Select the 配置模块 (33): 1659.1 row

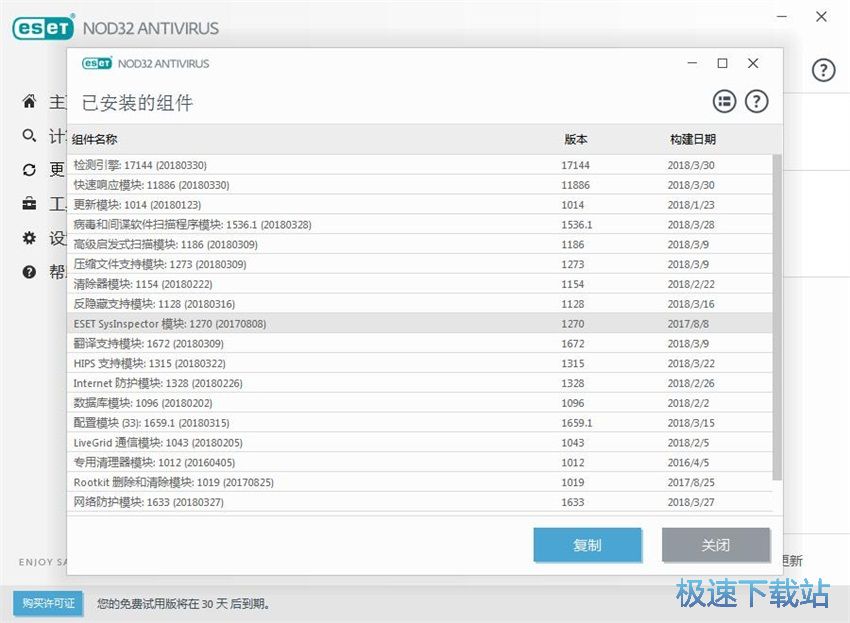pos(420,422)
